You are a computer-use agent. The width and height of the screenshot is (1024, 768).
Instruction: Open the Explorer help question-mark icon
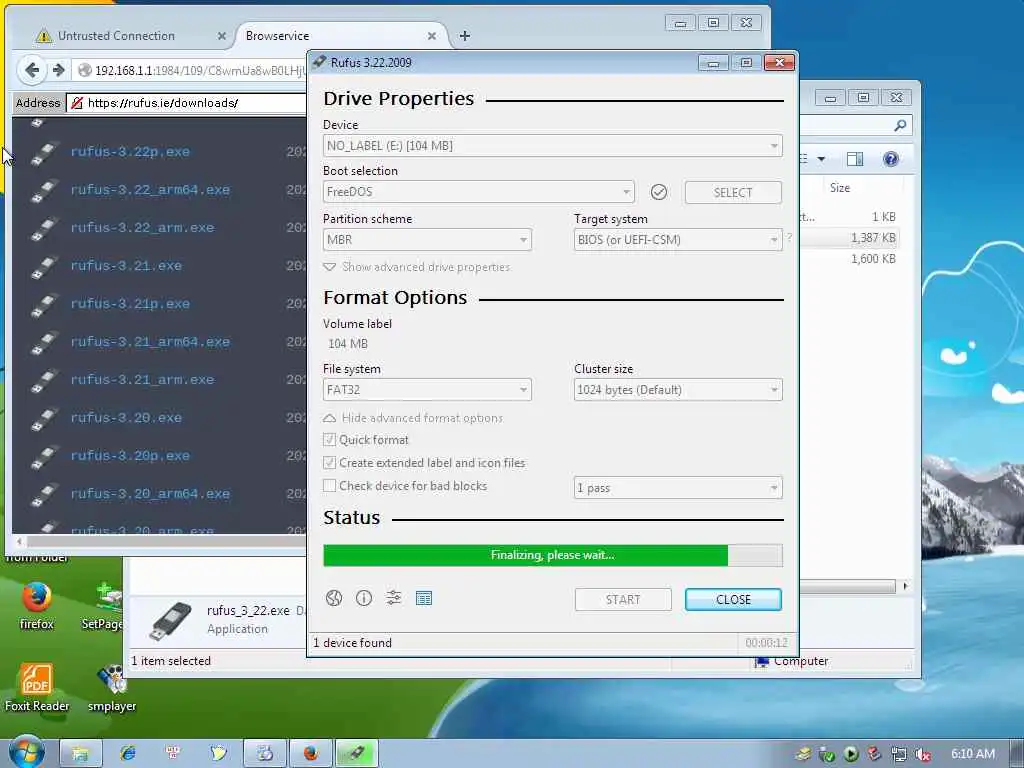pos(891,159)
